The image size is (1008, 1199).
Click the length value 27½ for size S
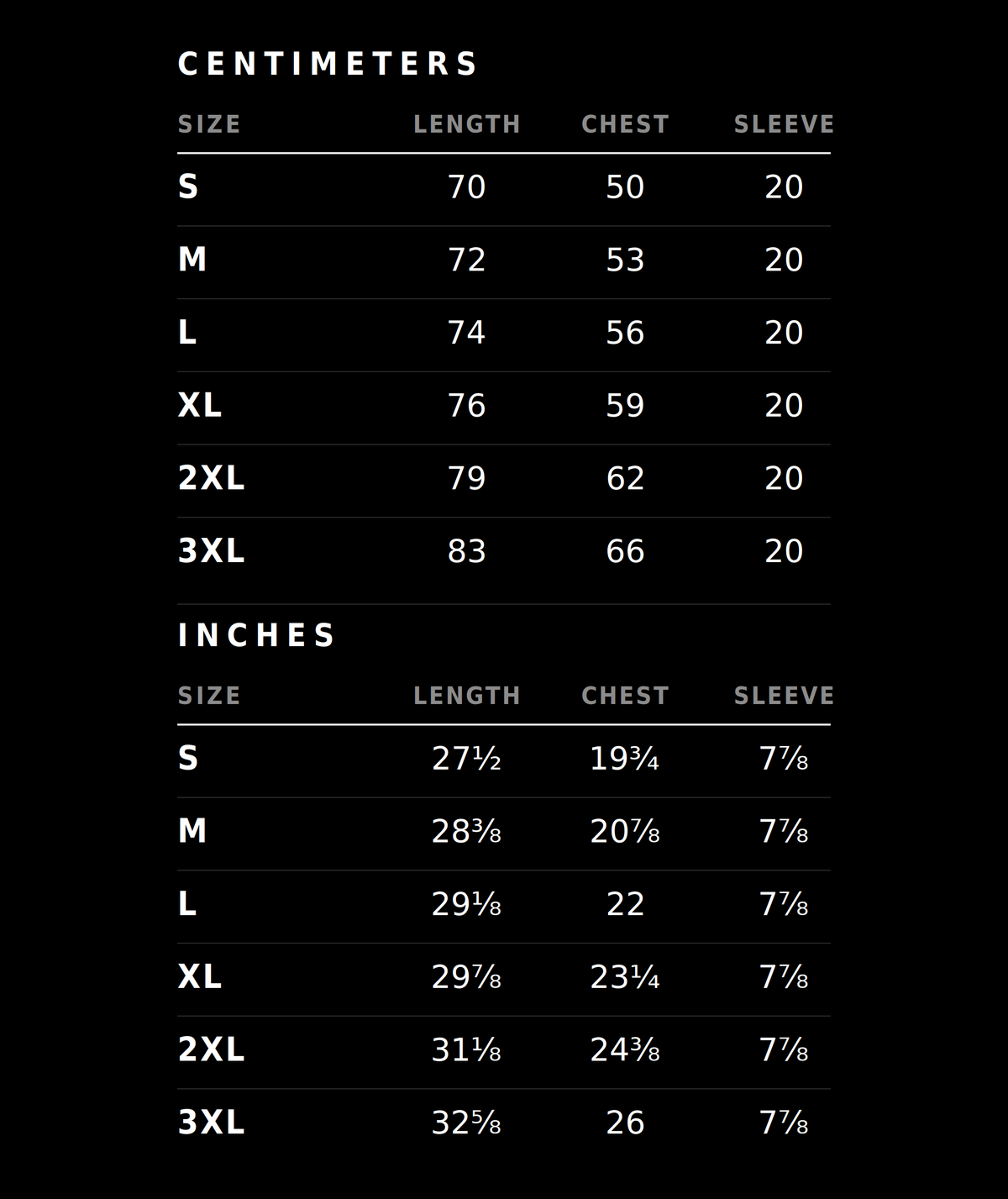click(466, 759)
